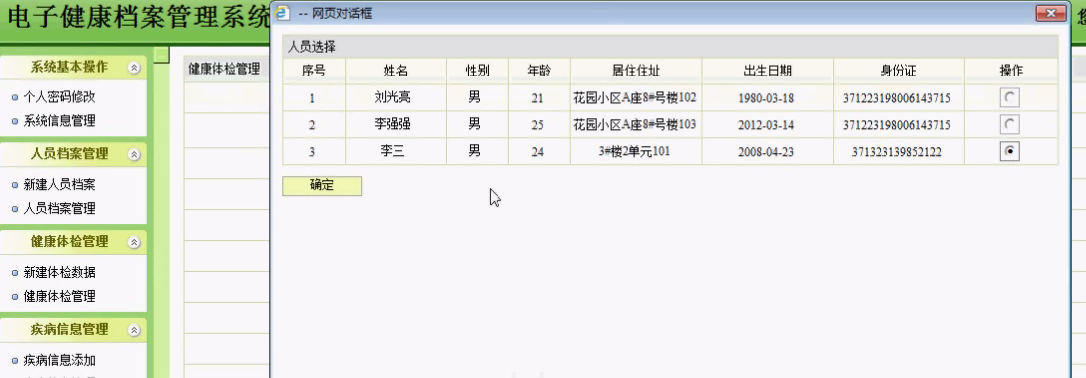The width and height of the screenshot is (1086, 378).
Task: Open 人员档案管理 sidebar link
Action: coord(60,208)
